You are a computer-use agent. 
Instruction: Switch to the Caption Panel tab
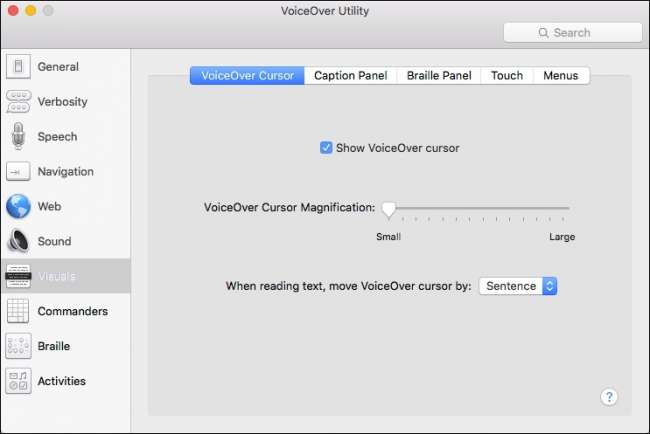pyautogui.click(x=351, y=75)
